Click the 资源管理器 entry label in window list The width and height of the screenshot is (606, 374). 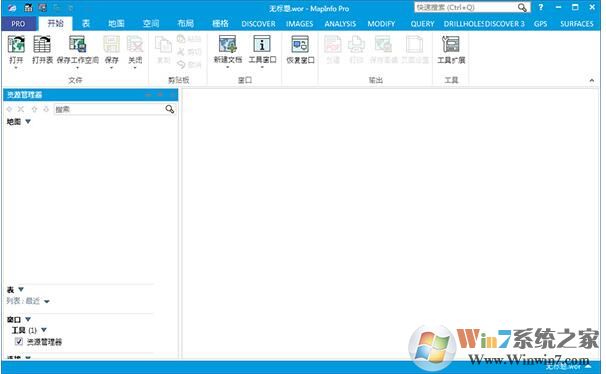(x=44, y=342)
